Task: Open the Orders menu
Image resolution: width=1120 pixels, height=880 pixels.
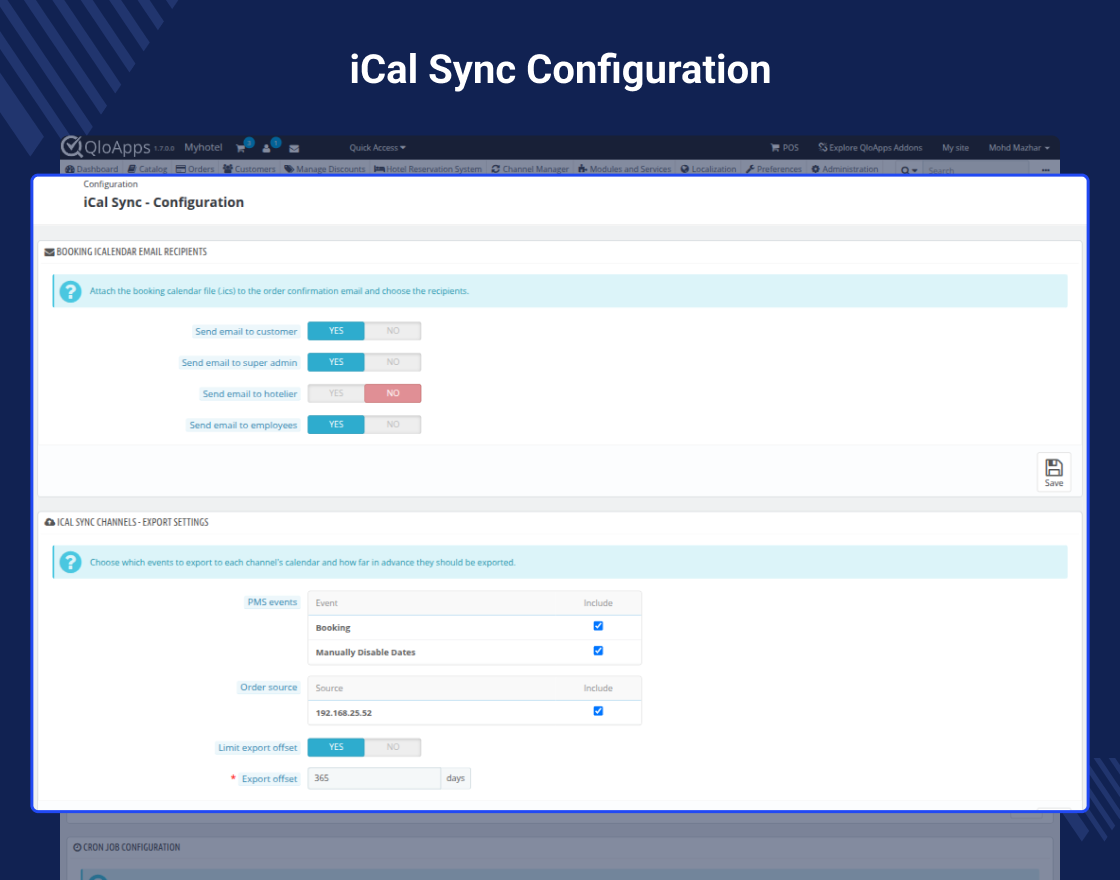Action: tap(195, 169)
